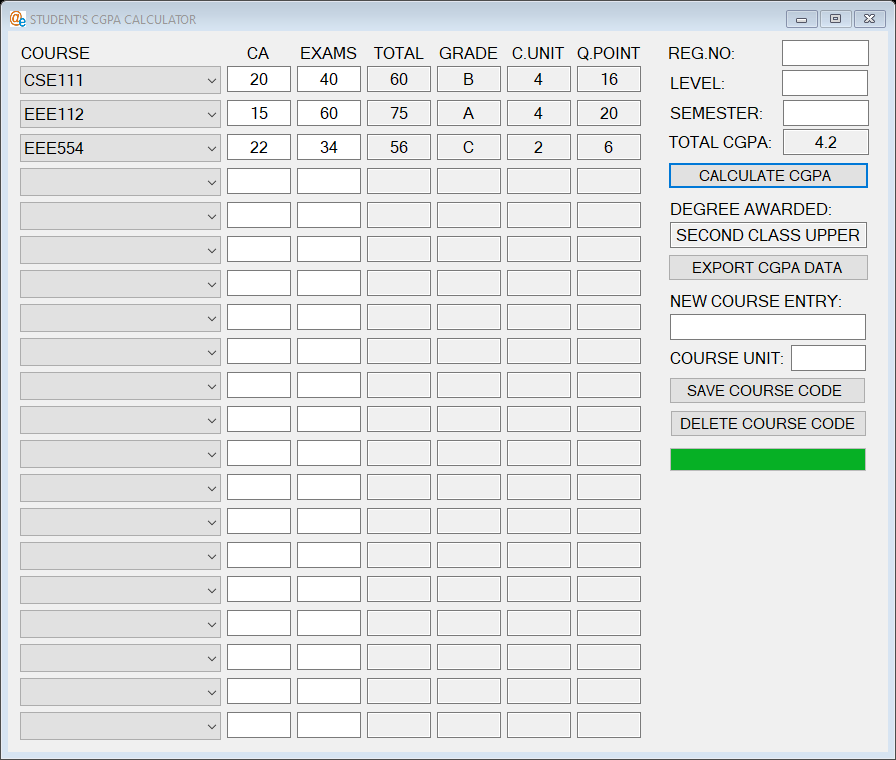
Task: Click the Q.POINT field showing 16
Action: (609, 79)
